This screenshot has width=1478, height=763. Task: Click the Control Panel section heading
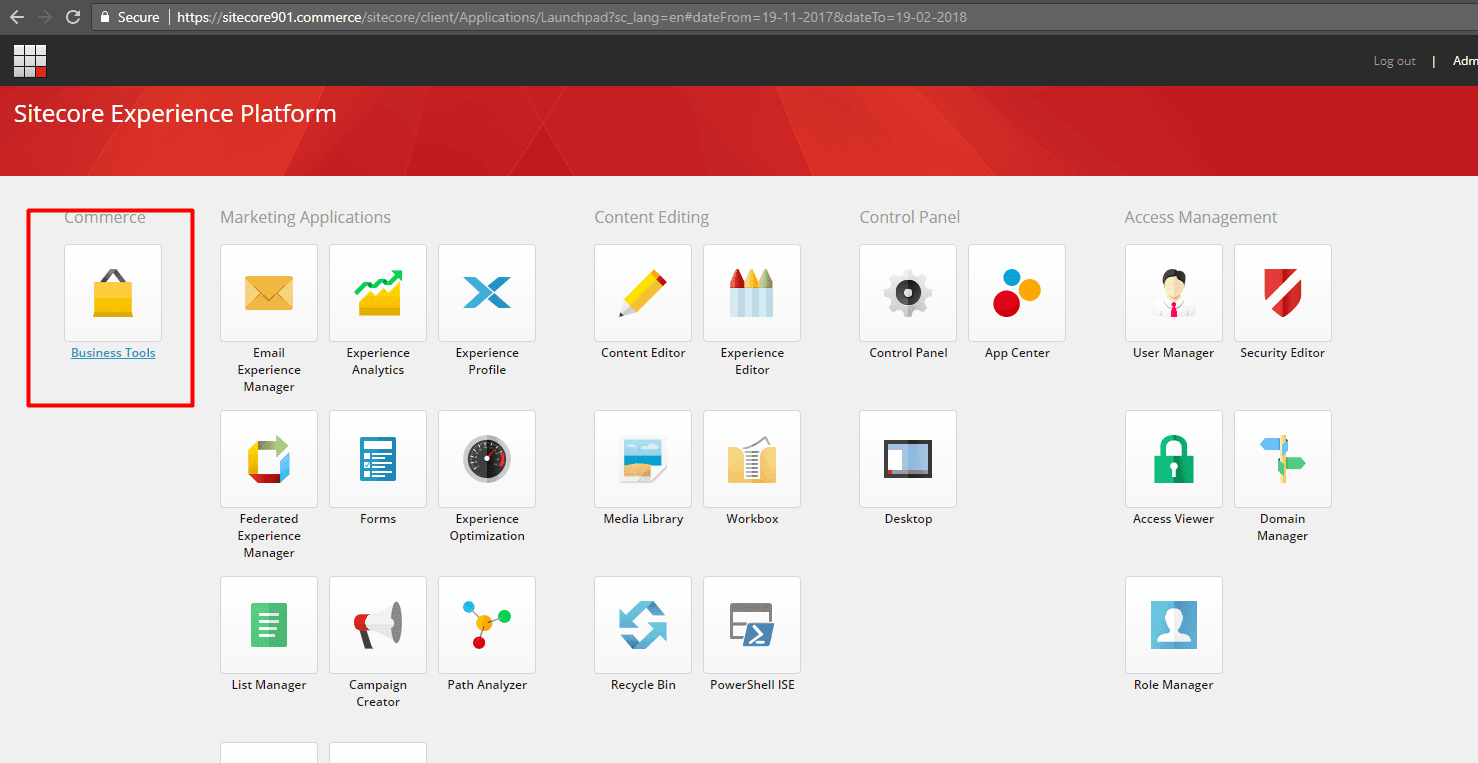pyautogui.click(x=909, y=217)
